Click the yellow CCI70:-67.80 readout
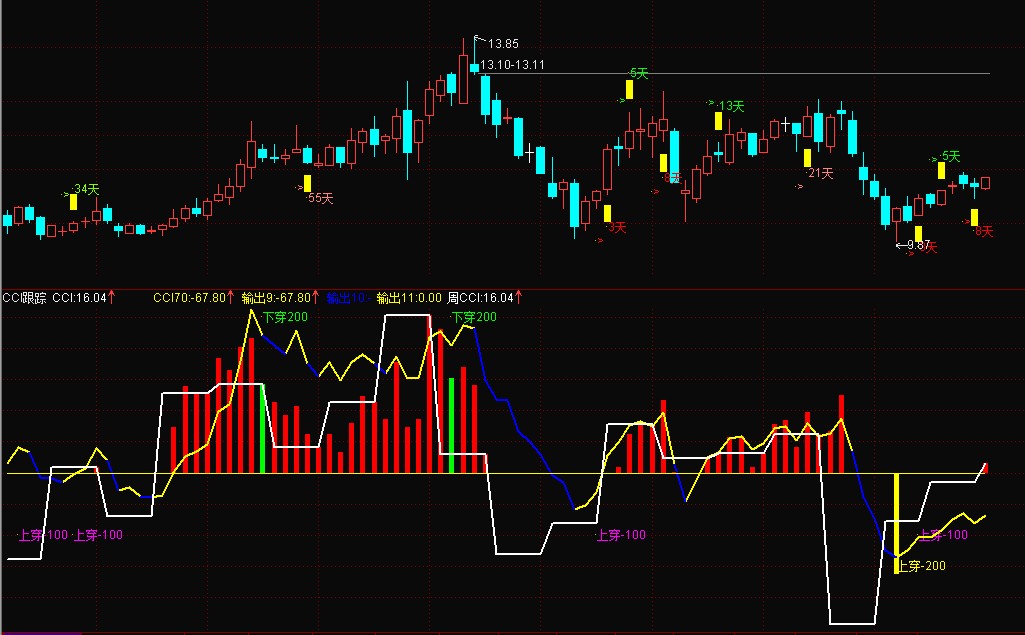 tap(189, 298)
